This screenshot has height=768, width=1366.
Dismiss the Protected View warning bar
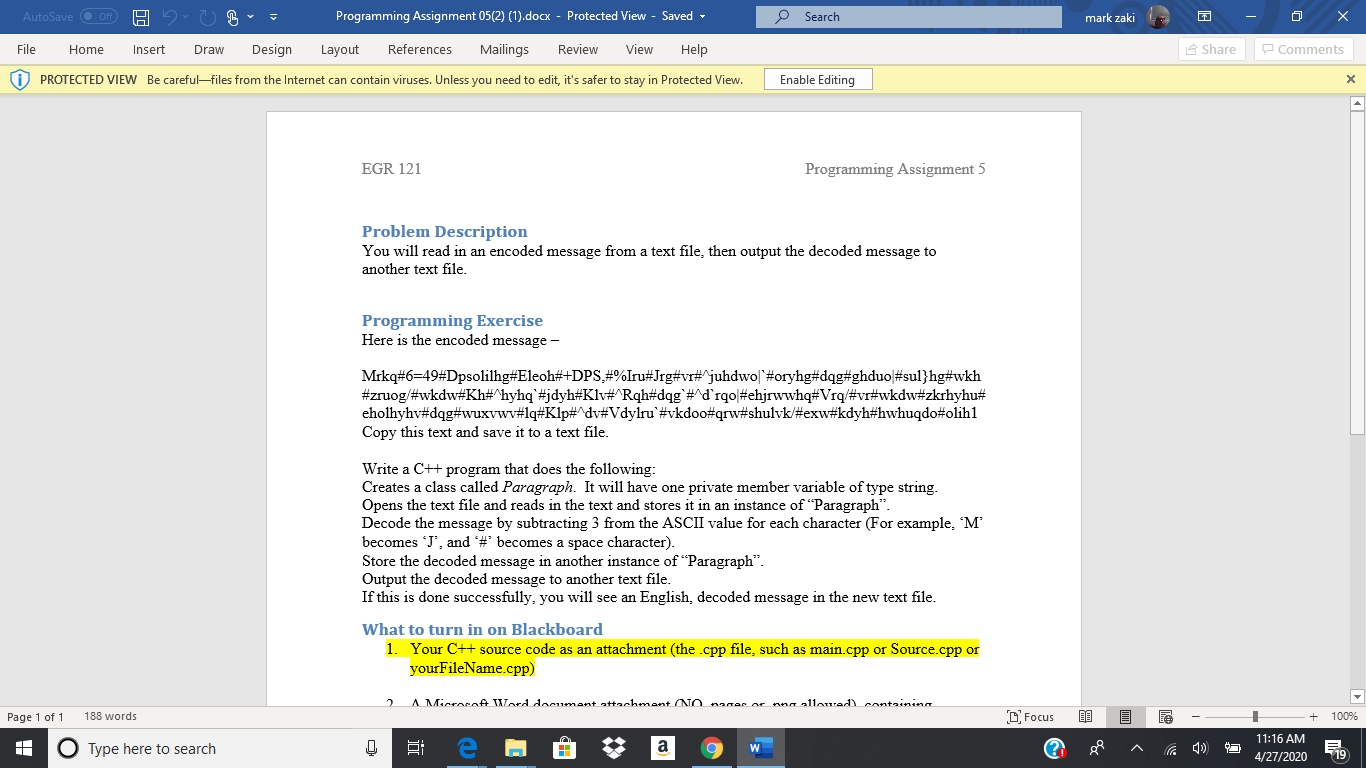(x=1349, y=79)
